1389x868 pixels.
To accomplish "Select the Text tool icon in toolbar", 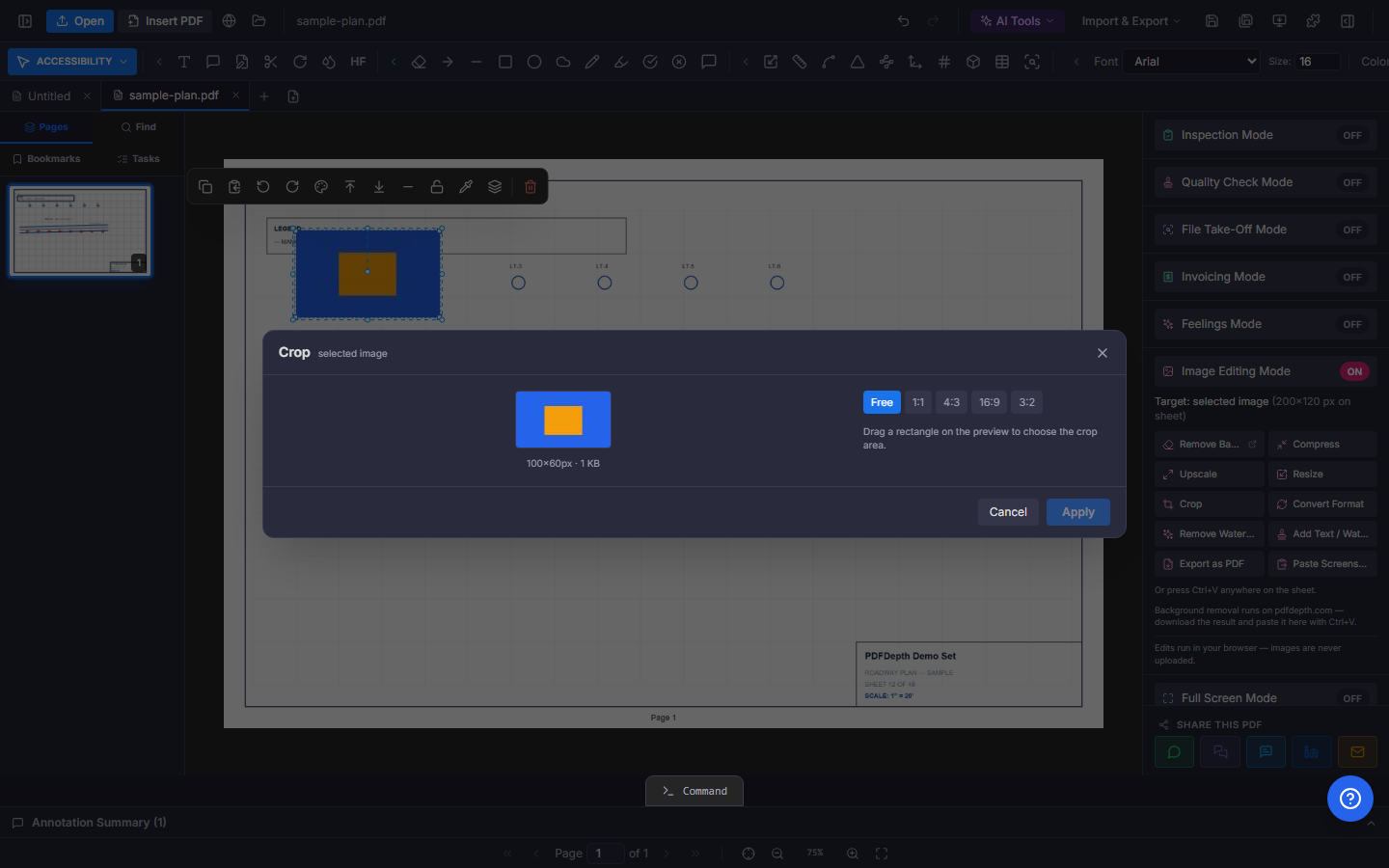I will click(x=184, y=62).
